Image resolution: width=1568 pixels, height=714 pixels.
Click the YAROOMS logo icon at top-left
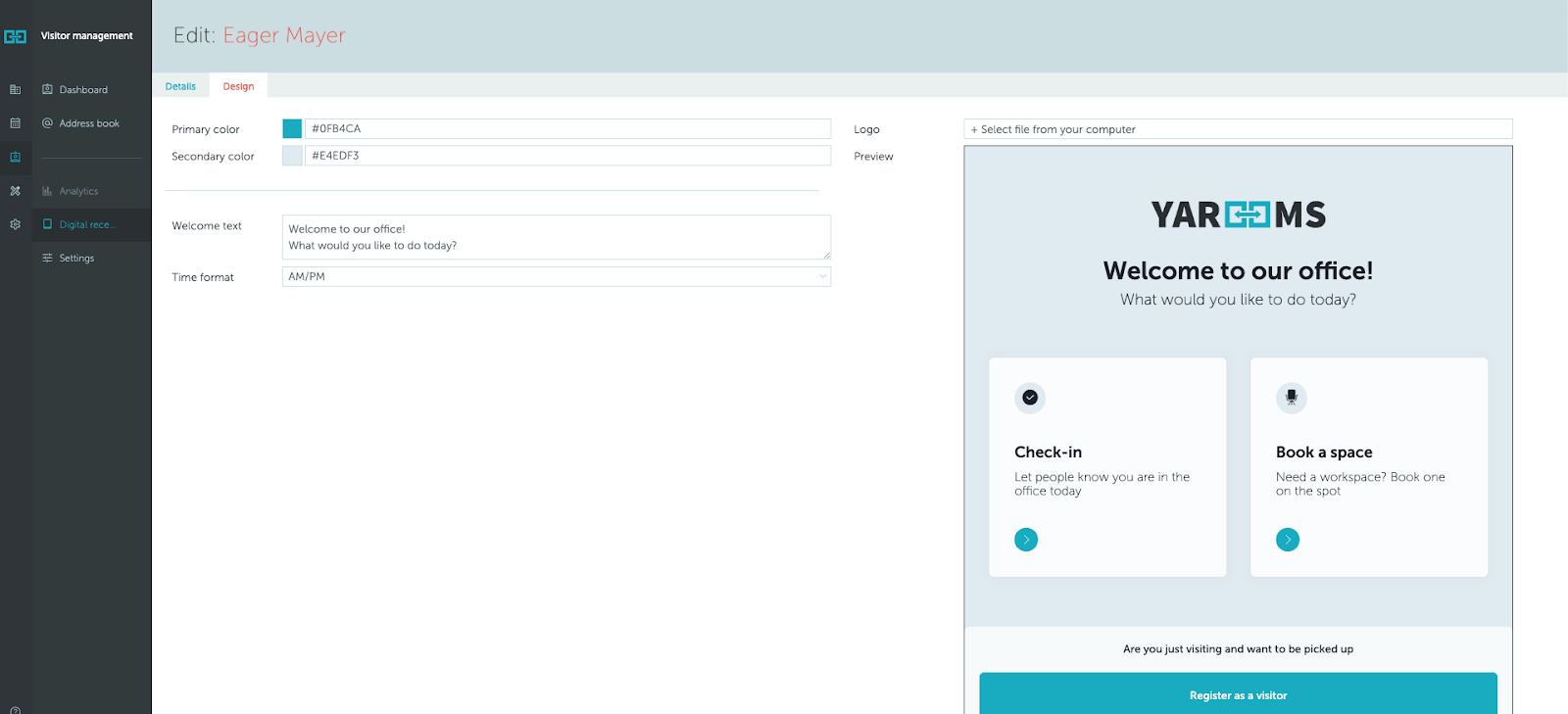[x=16, y=36]
